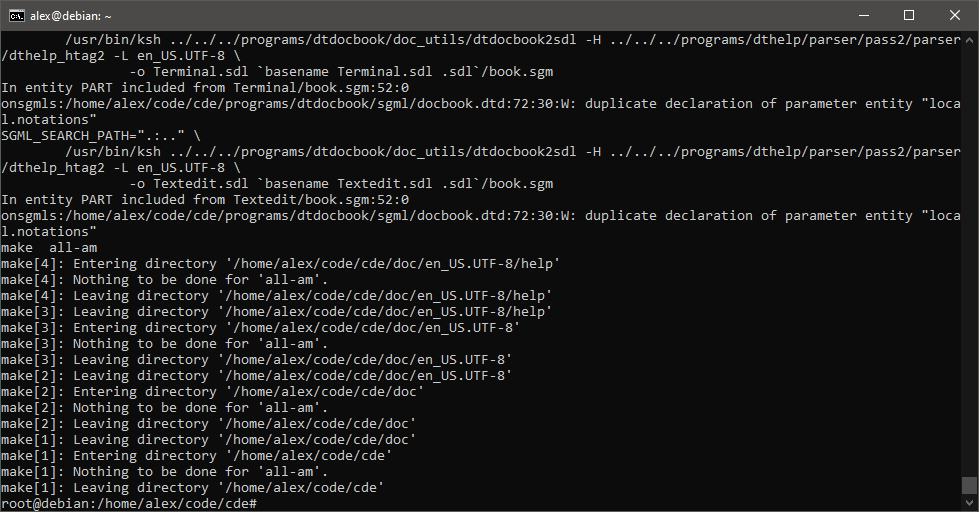Click the empty scrollbar track above the thumb

969,250
